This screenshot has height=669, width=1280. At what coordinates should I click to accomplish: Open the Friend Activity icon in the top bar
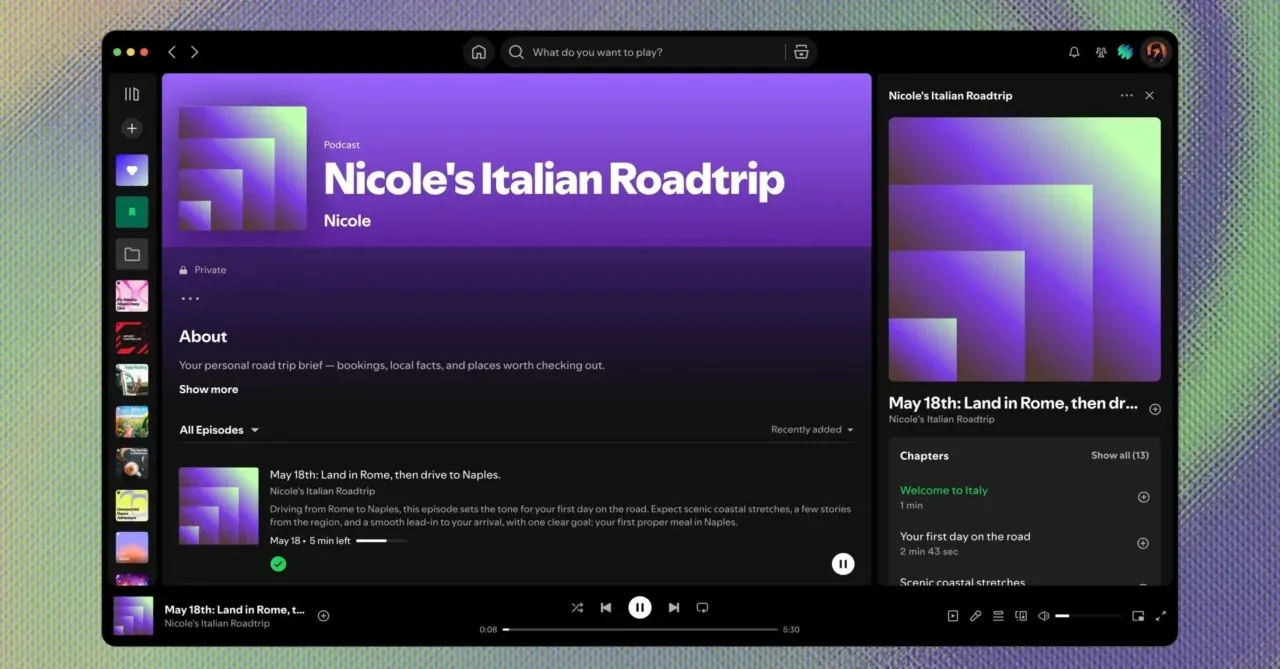tap(1101, 52)
